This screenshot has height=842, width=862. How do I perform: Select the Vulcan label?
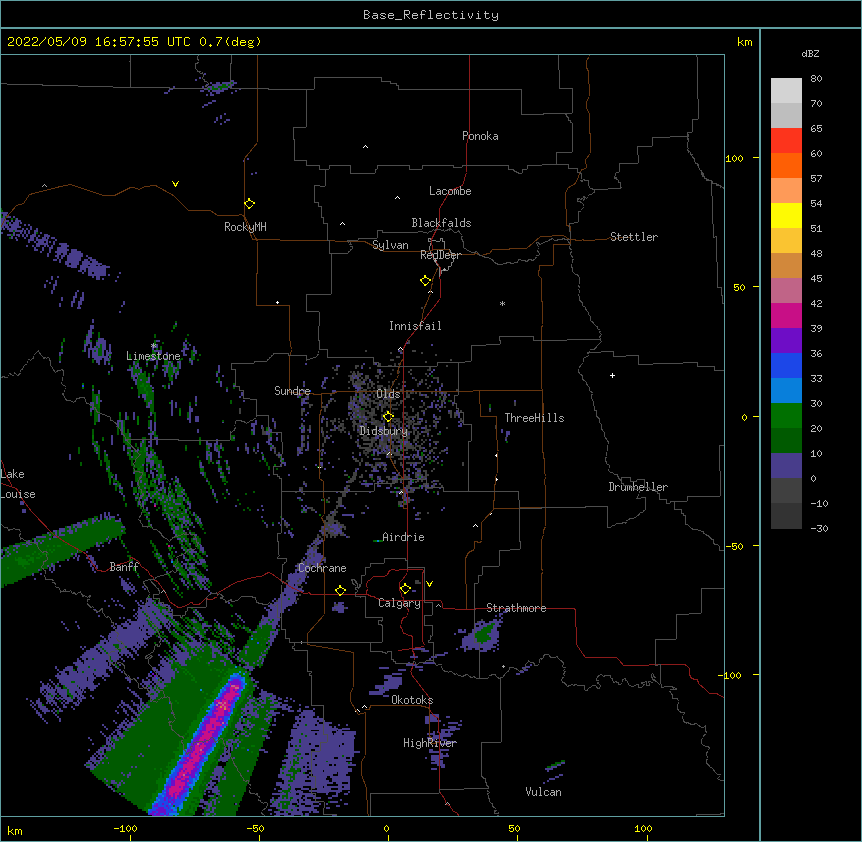543,792
